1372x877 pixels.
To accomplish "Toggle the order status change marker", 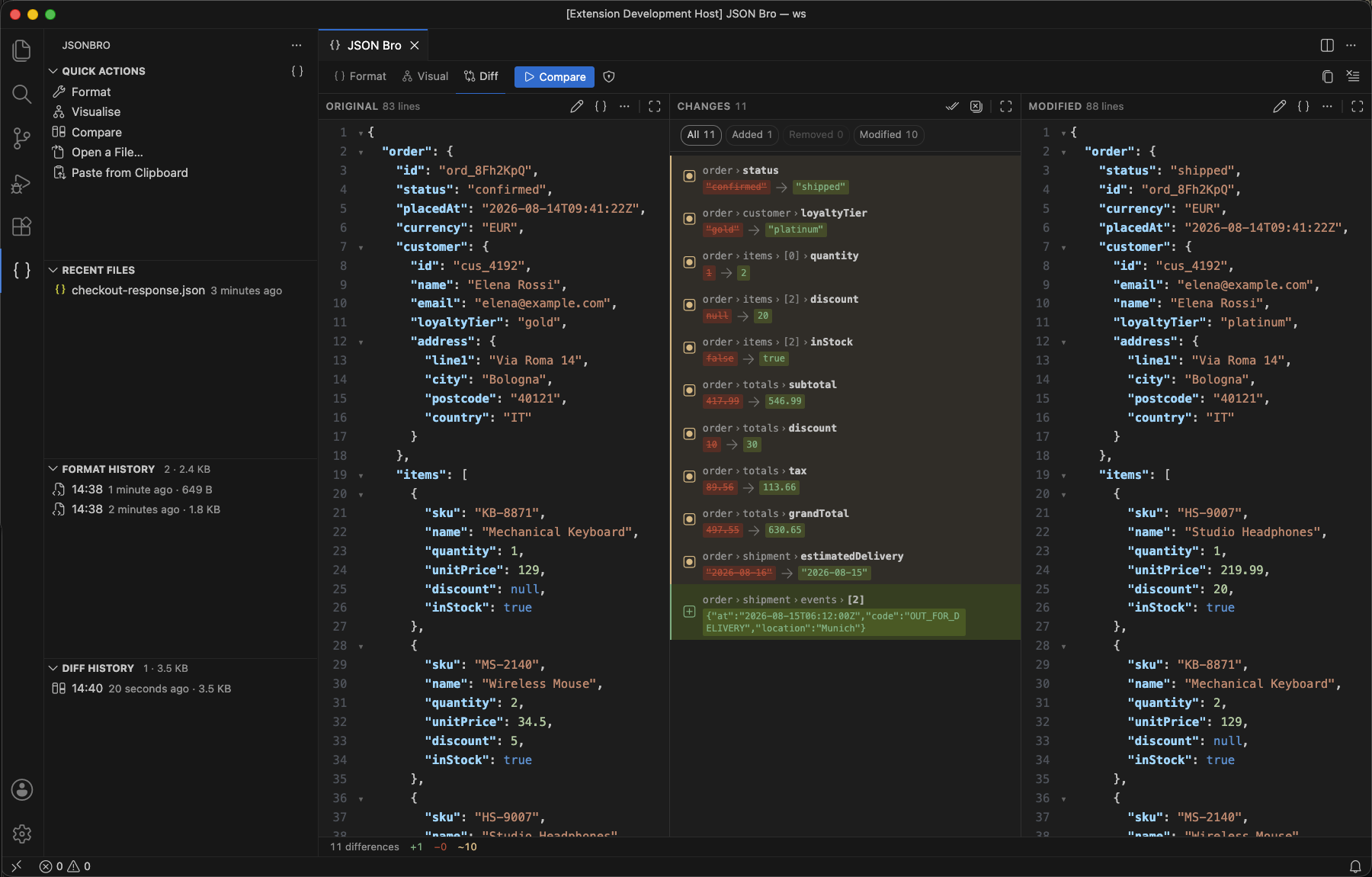I will click(x=689, y=176).
